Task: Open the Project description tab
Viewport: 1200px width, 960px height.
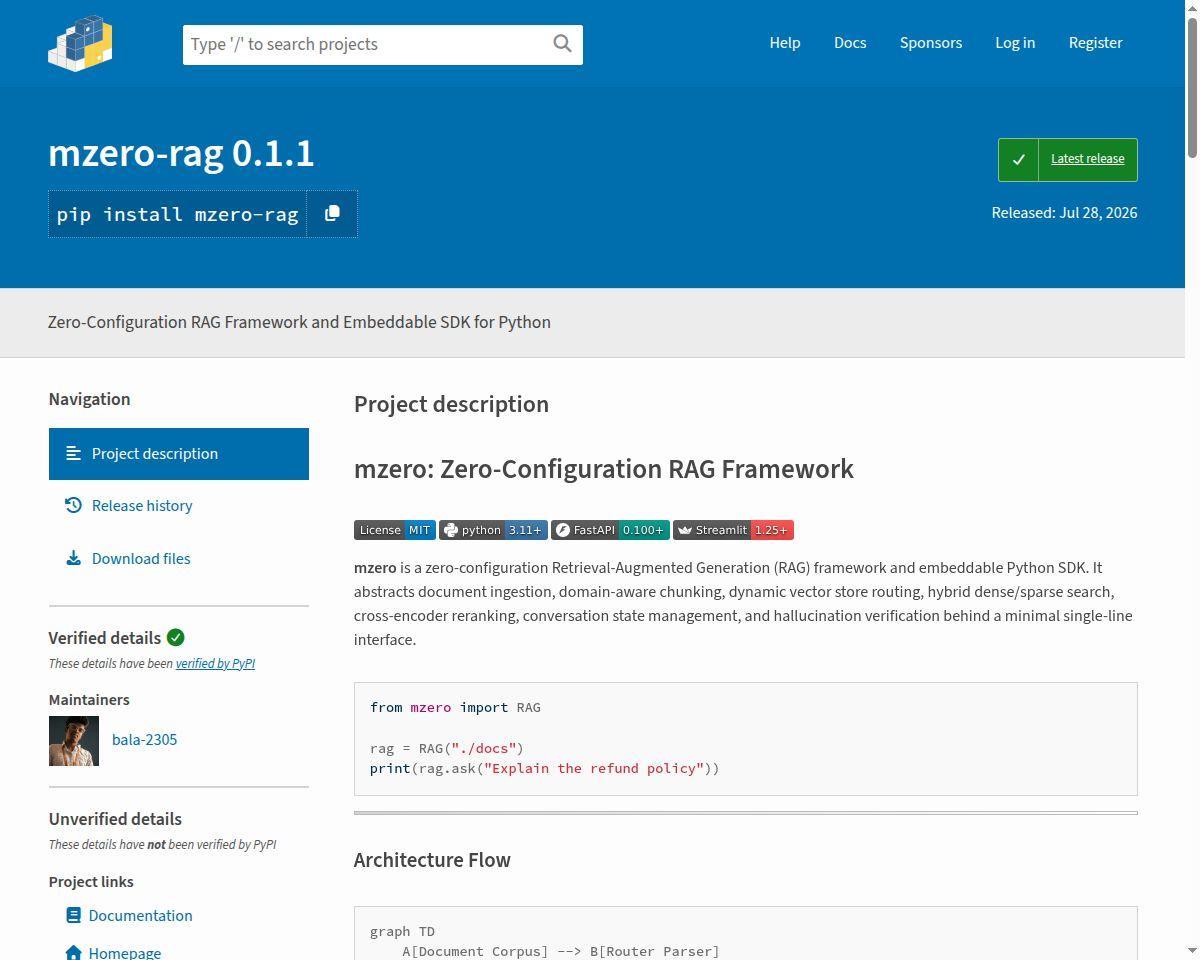Action: pos(179,454)
